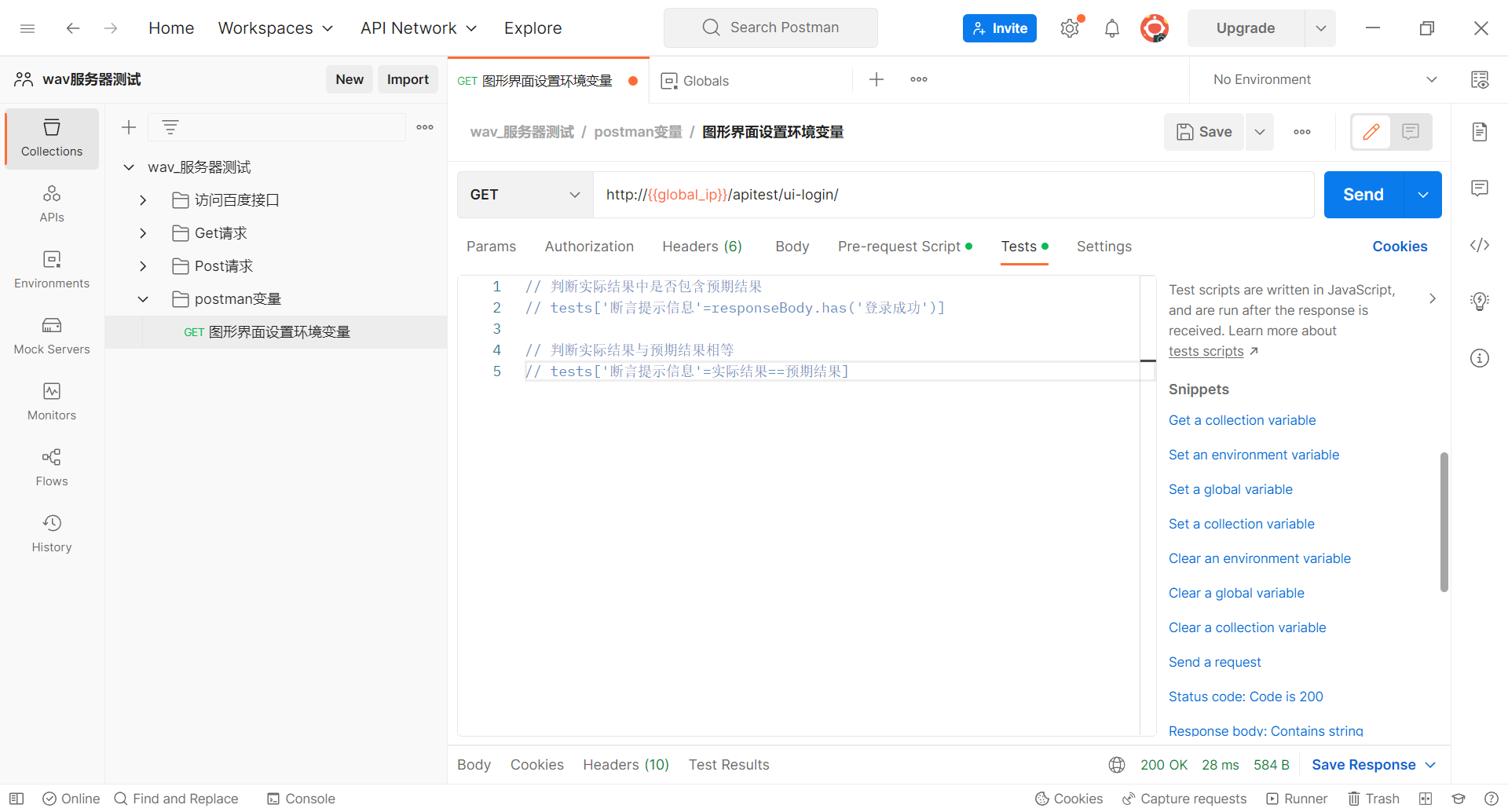Open the request info icon
1508x812 pixels.
[x=1480, y=358]
